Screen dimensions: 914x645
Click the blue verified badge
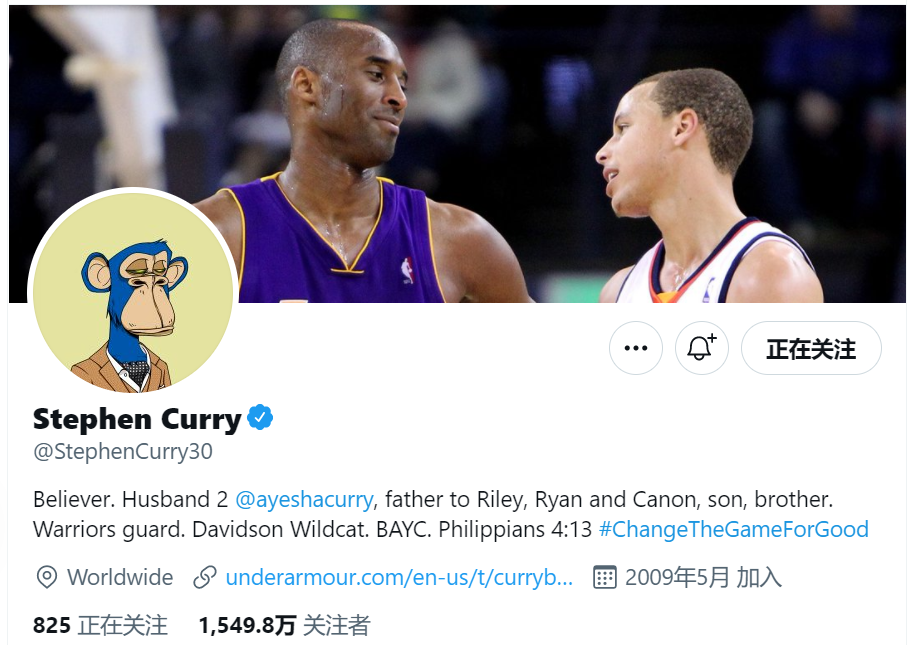pos(260,418)
